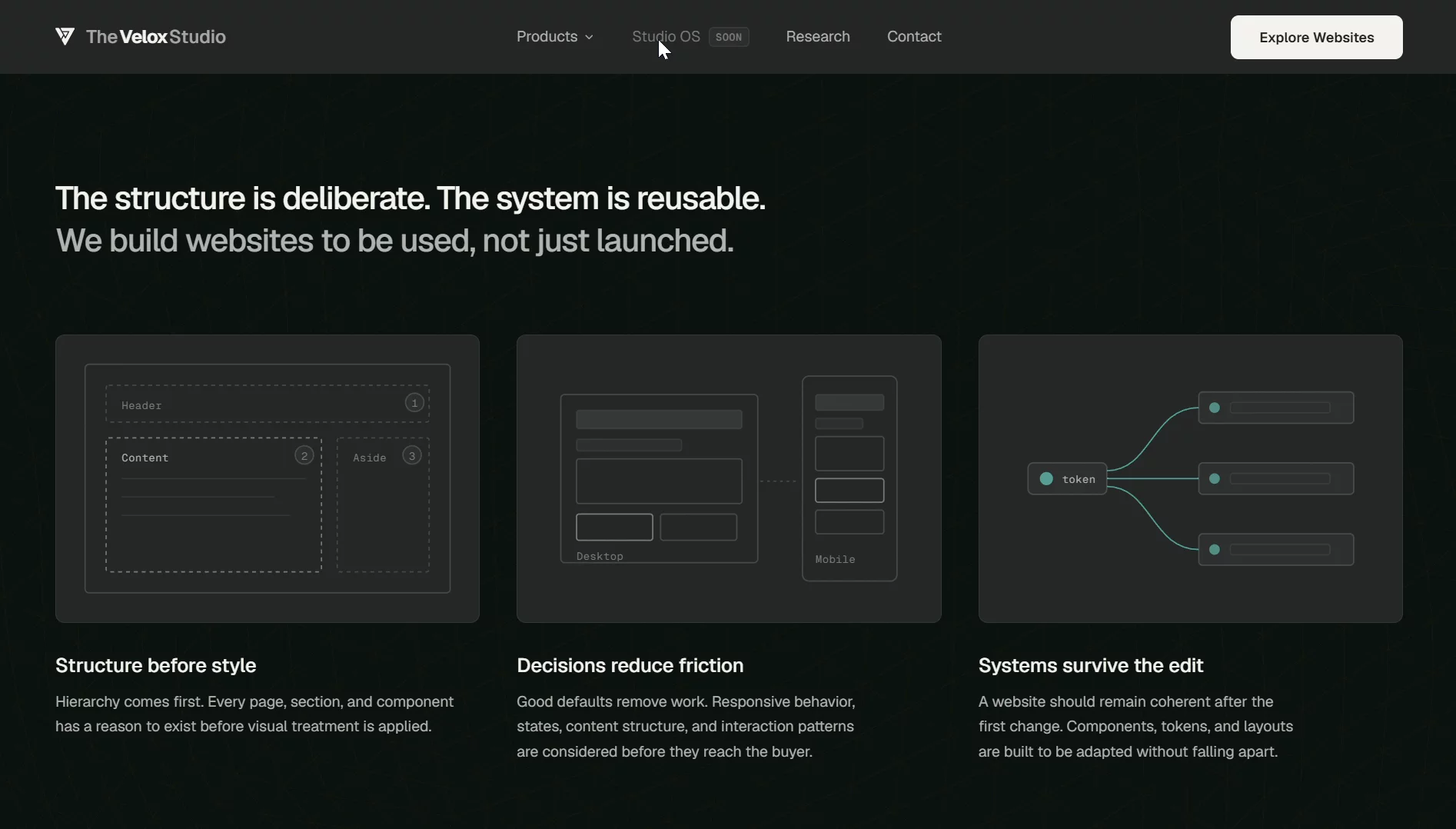Viewport: 1456px width, 829px height.
Task: Click the numbered circle 1 in Header
Action: tap(414, 403)
